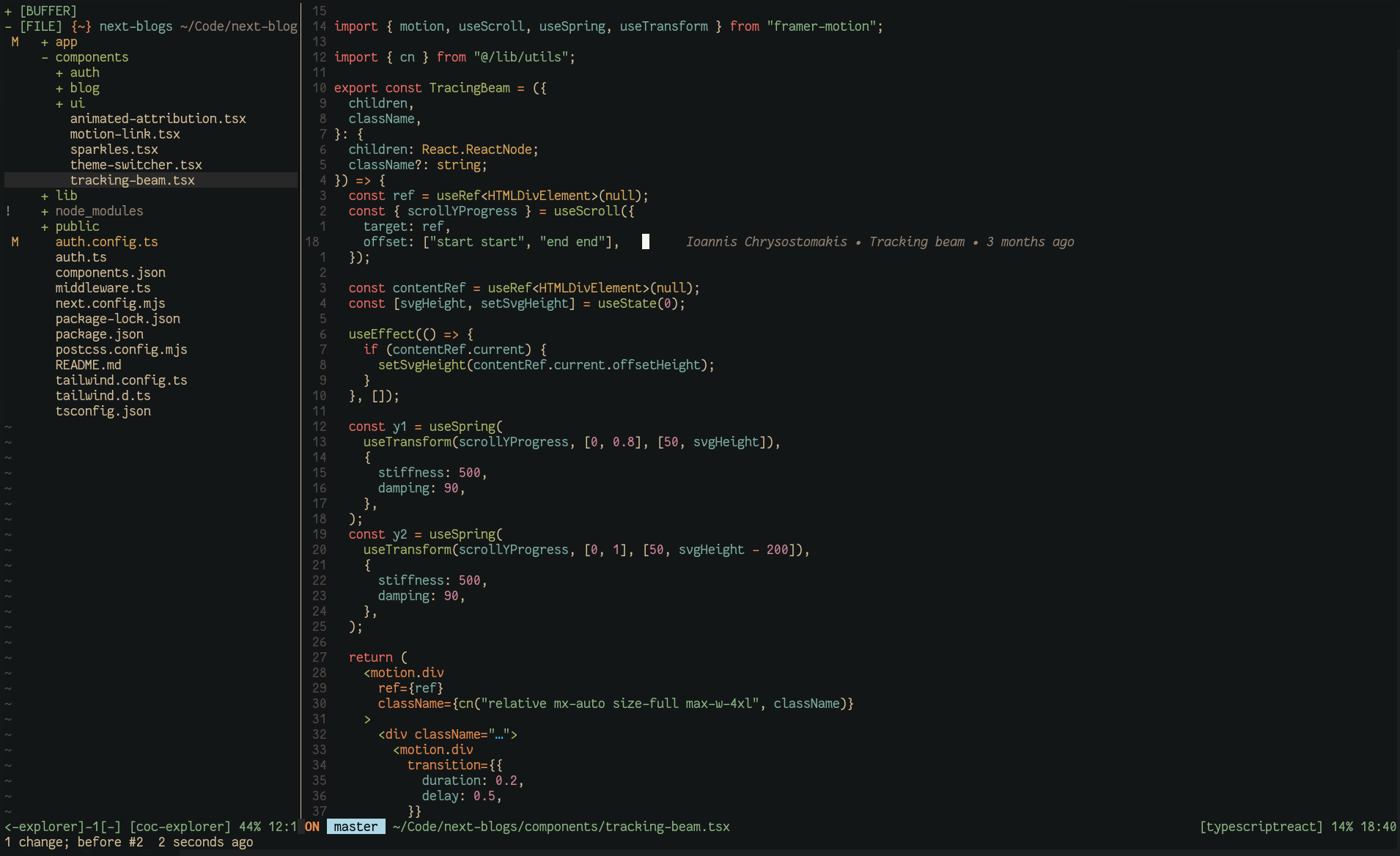Open README.md file
Viewport: 1400px width, 856px height.
click(88, 365)
